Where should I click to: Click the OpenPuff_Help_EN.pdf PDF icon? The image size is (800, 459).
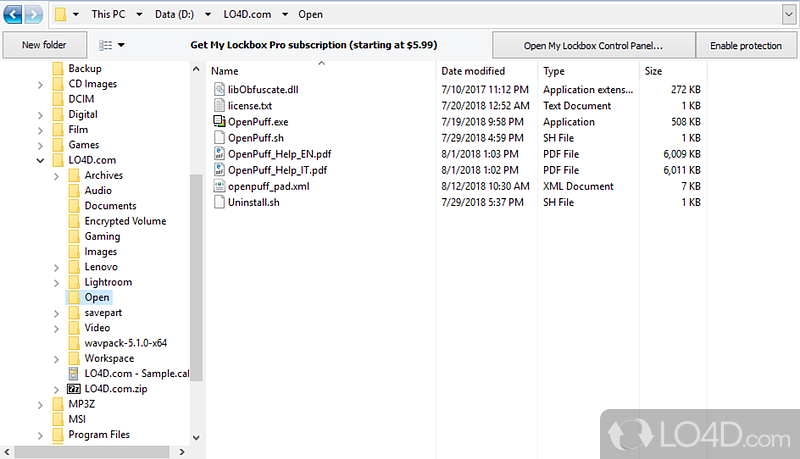click(220, 154)
